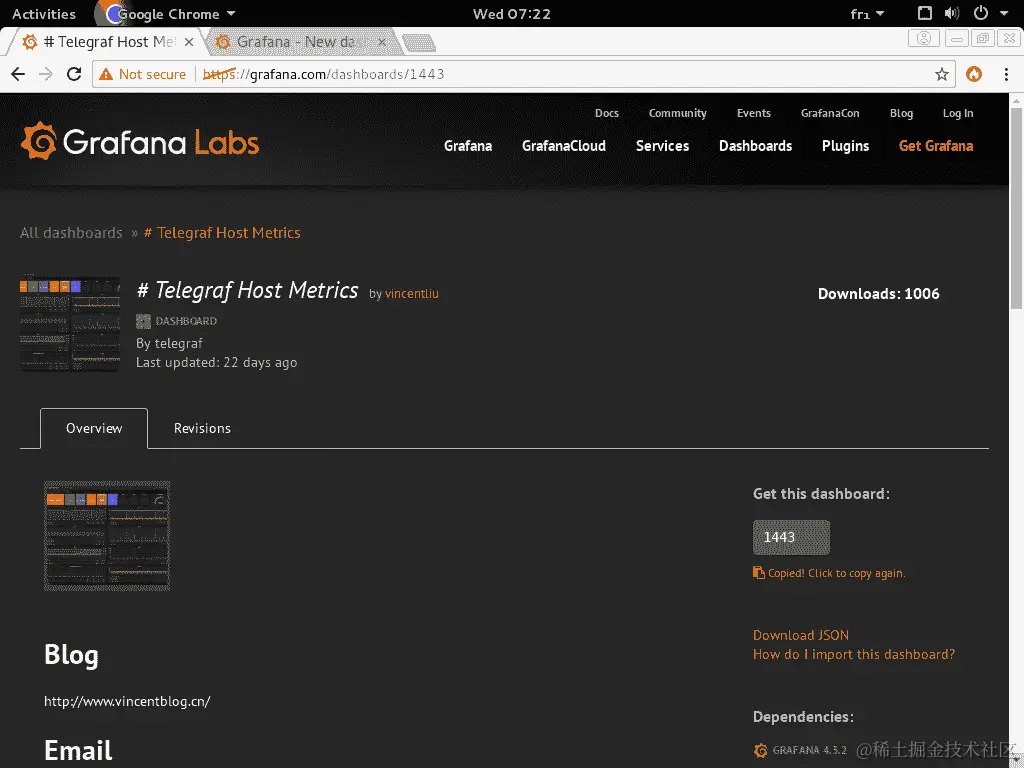Screen dimensions: 1024x768
Task: Open the Grafana nav menu item
Action: coord(468,146)
